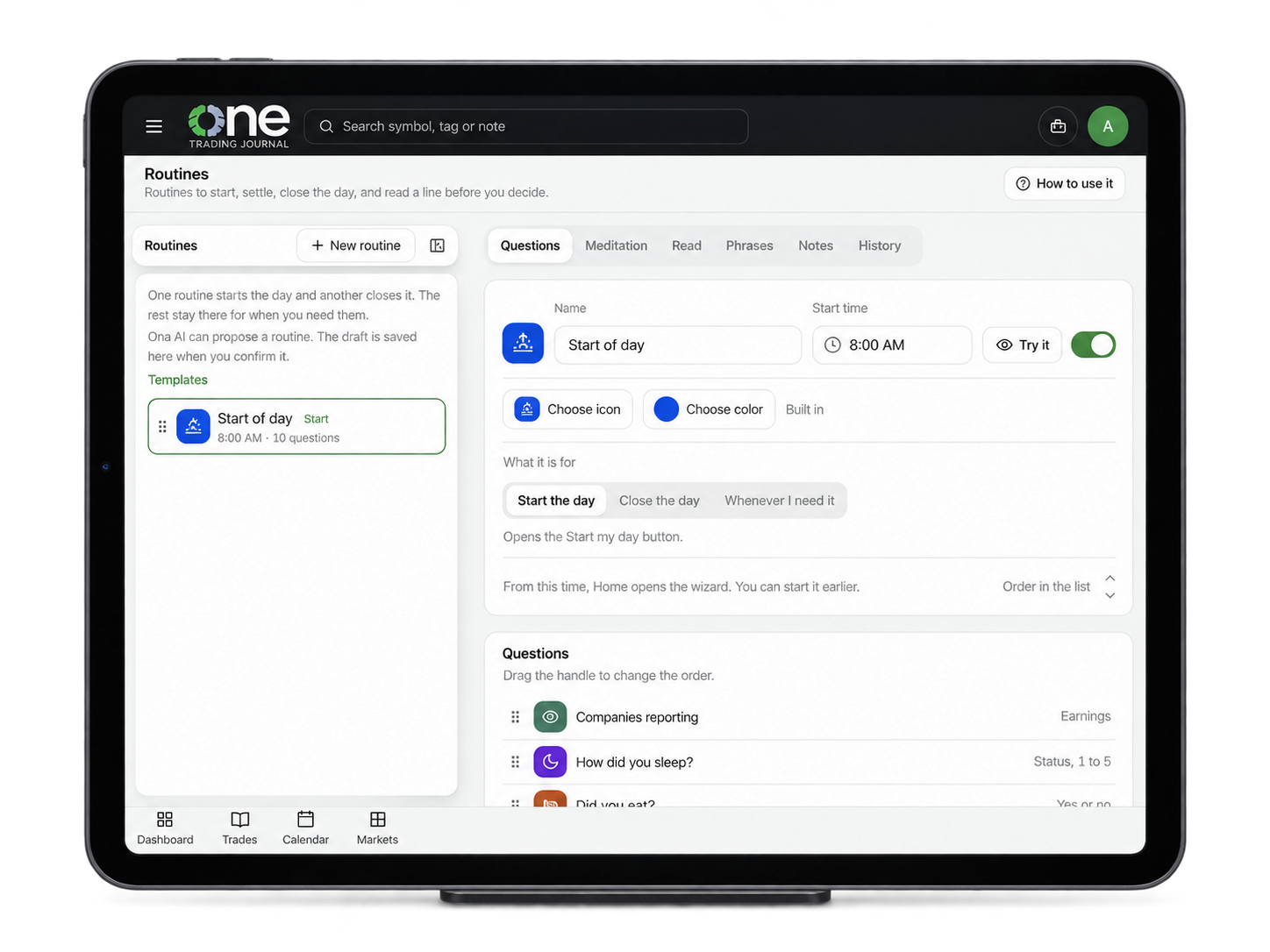Viewport: 1270px width, 952px height.
Task: Select Close the day purpose
Action: (660, 501)
